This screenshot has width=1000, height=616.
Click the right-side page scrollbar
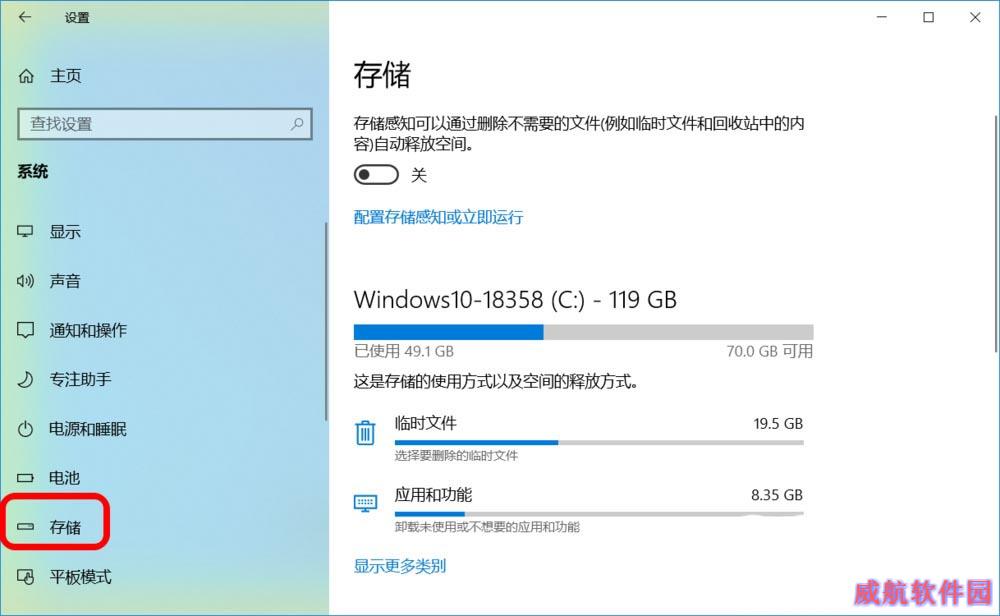click(x=996, y=233)
